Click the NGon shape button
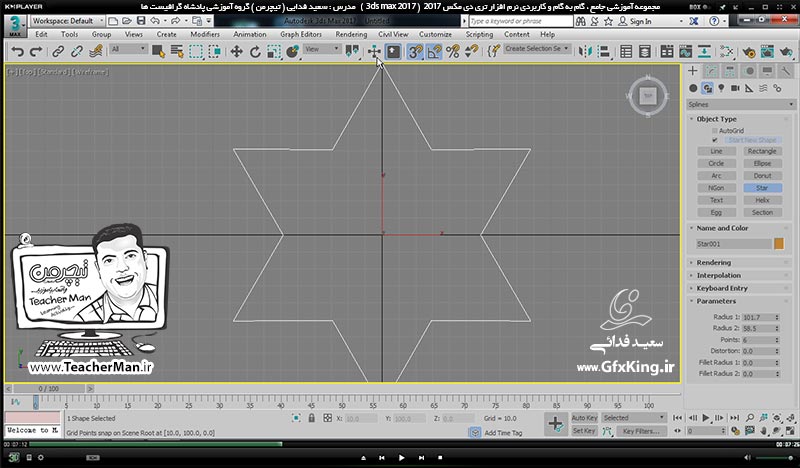The image size is (800, 468). (x=716, y=188)
